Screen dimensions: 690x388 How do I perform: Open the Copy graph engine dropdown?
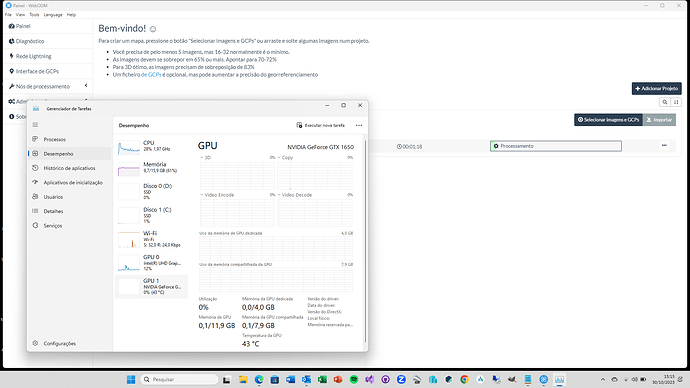pos(285,157)
